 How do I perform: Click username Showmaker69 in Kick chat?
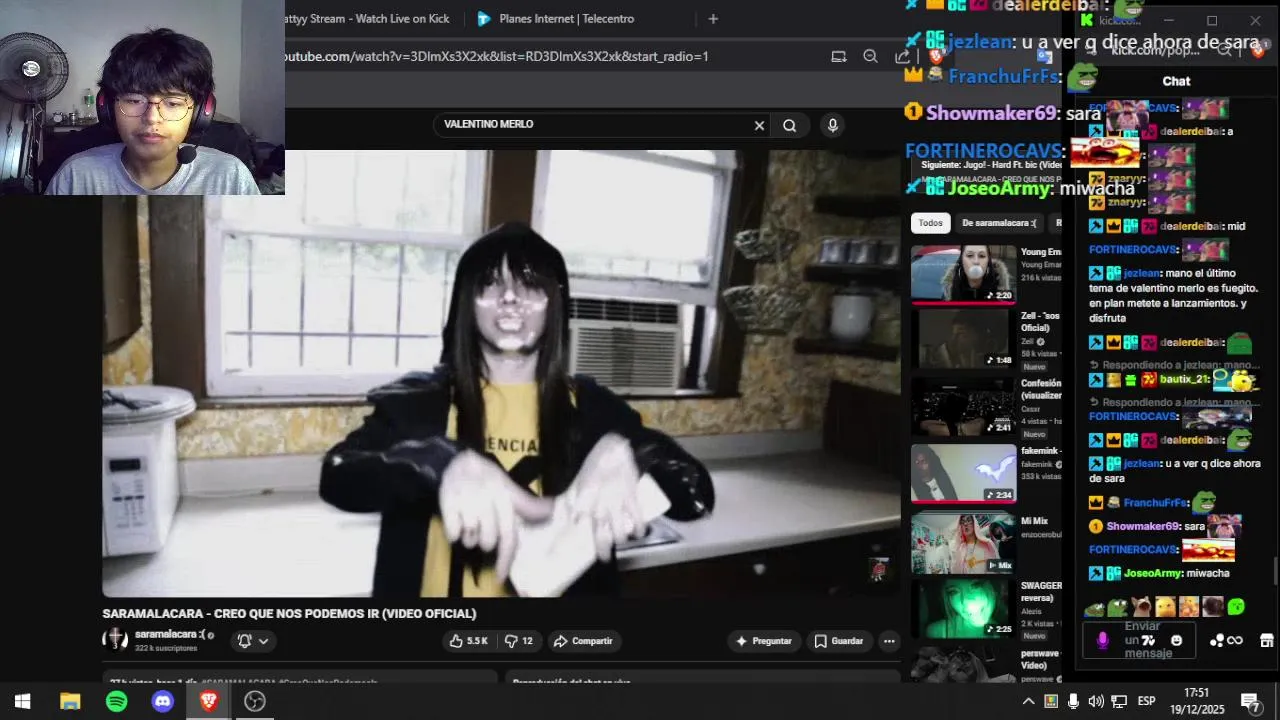click(1141, 526)
